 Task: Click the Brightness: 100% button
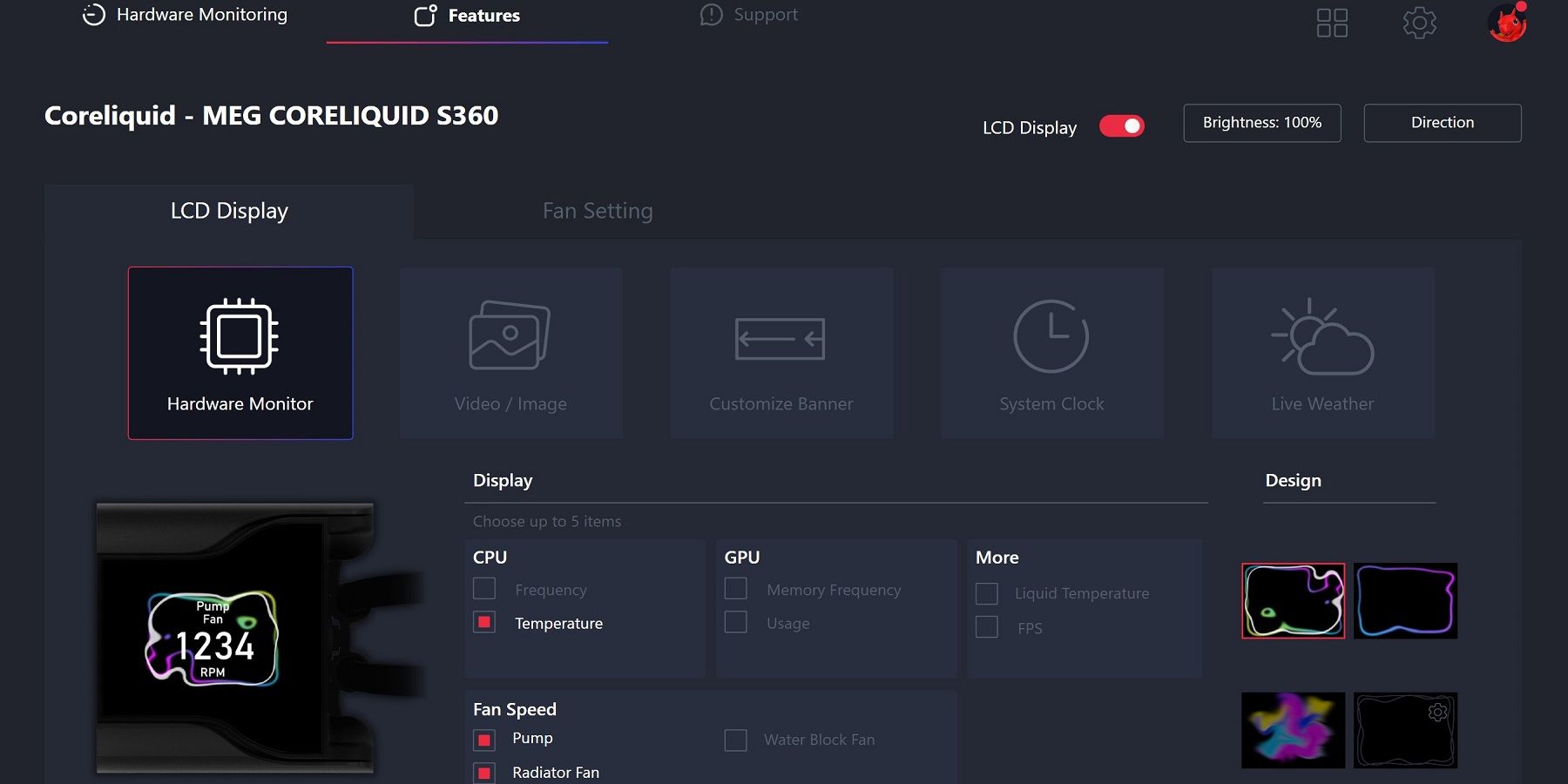1262,123
